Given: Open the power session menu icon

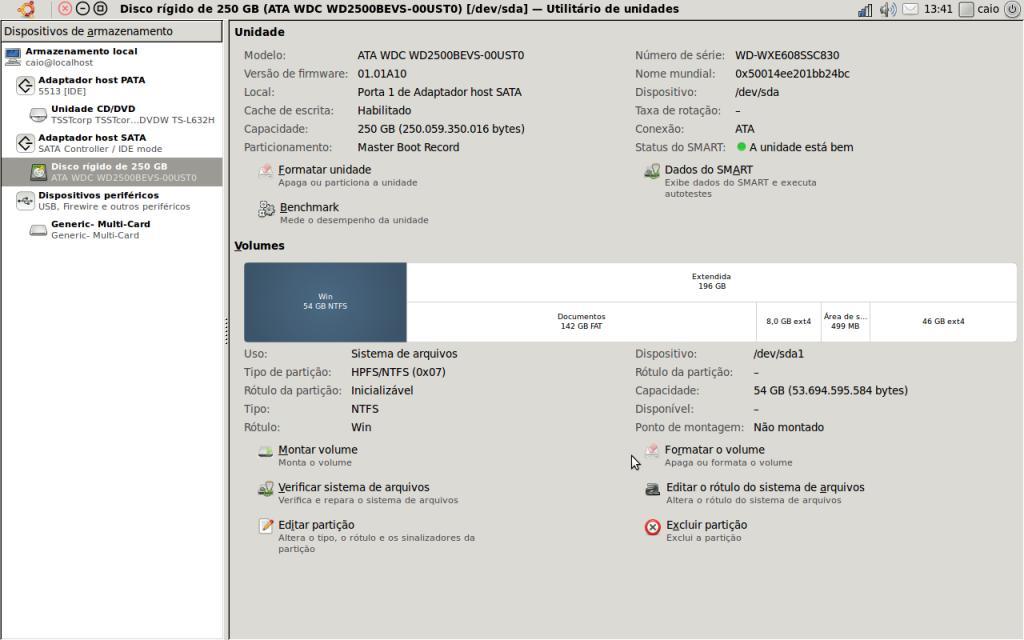Looking at the screenshot, I should pyautogui.click(x=1012, y=9).
